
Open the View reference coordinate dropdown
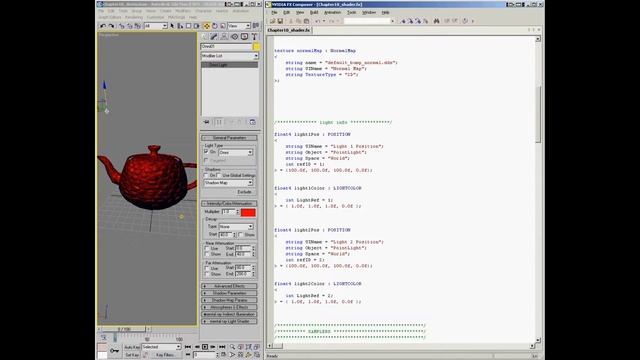coord(239,26)
